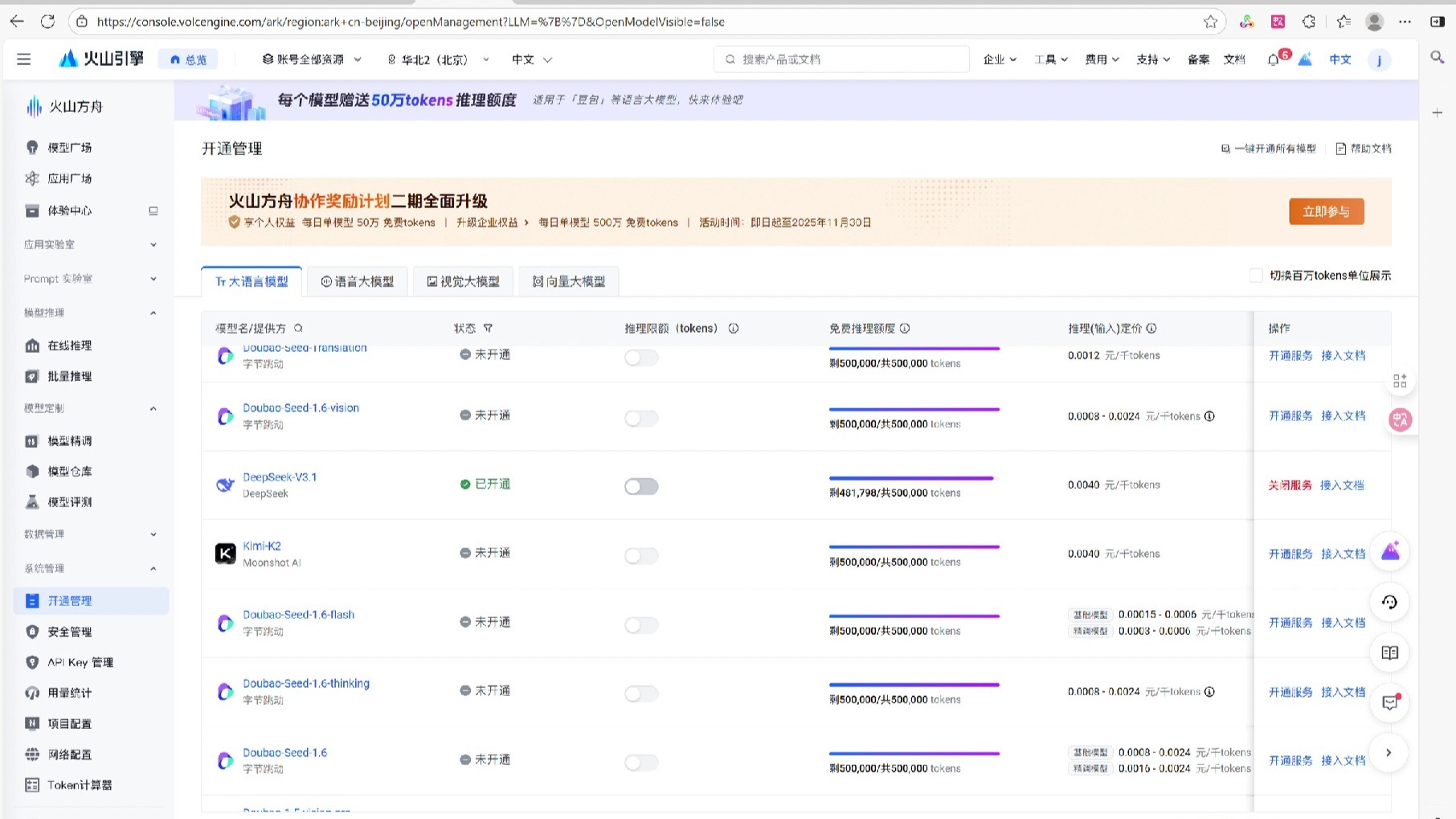Click the 立即参与 button
Screen dimensions: 1456x819
coord(1327,211)
